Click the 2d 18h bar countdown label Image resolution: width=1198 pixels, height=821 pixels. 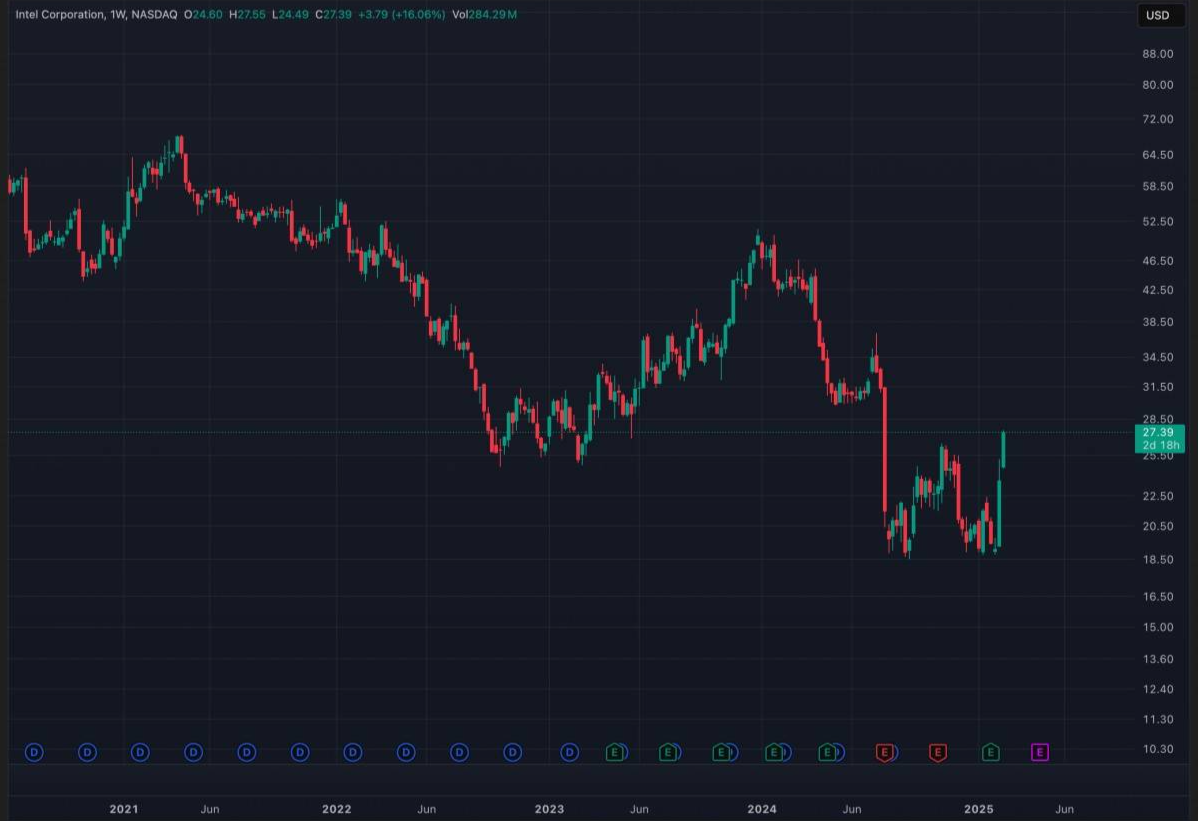click(x=1158, y=445)
